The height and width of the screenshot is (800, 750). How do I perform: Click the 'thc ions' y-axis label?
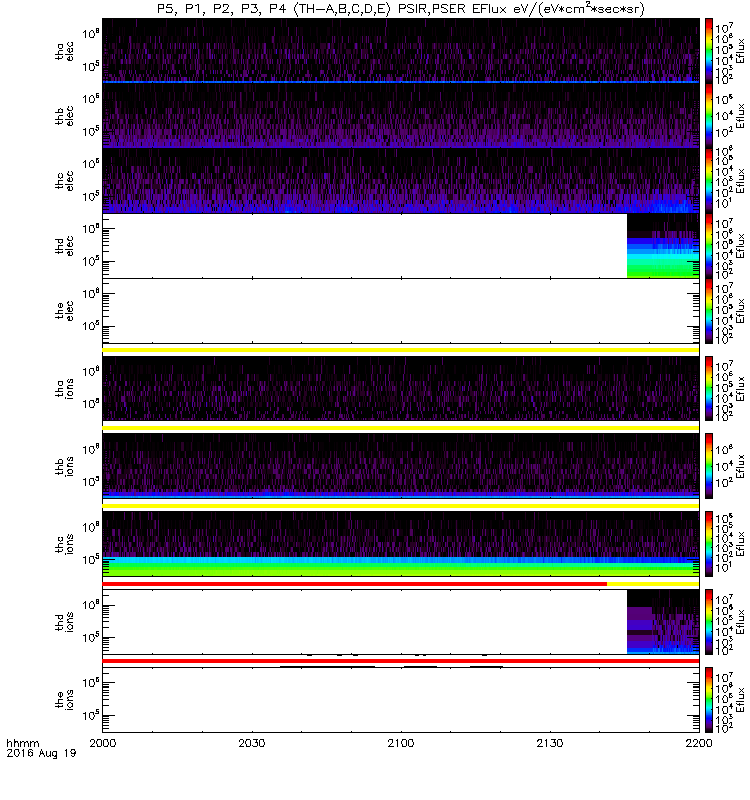point(64,544)
